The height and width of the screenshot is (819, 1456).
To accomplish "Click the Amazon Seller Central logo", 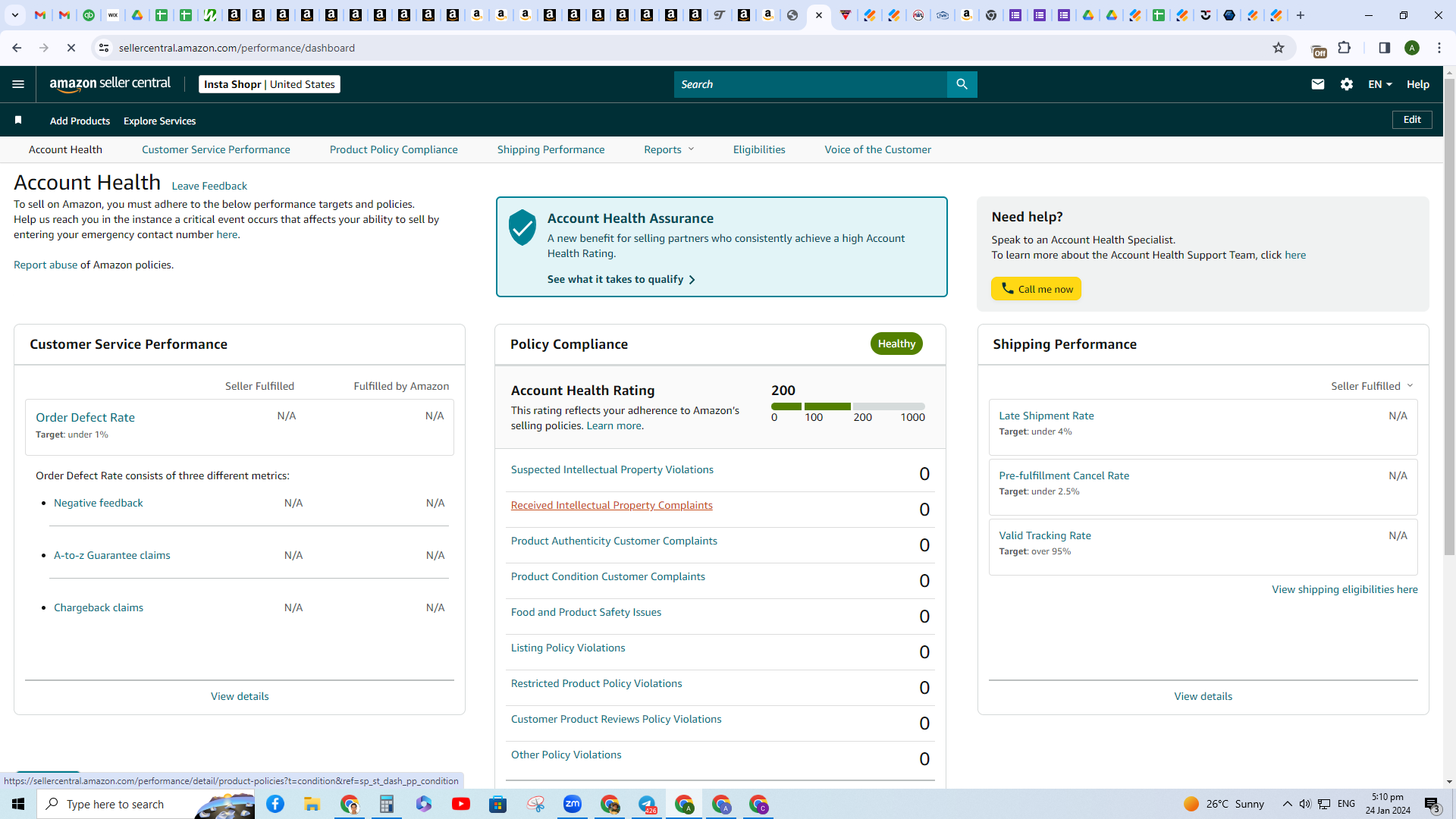I will [x=110, y=84].
